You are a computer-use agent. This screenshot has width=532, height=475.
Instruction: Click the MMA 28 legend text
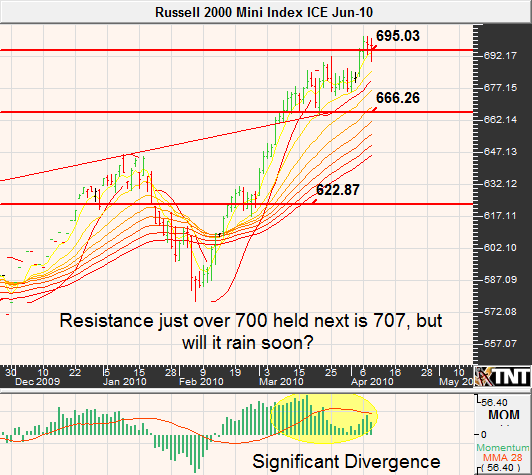pyautogui.click(x=503, y=457)
